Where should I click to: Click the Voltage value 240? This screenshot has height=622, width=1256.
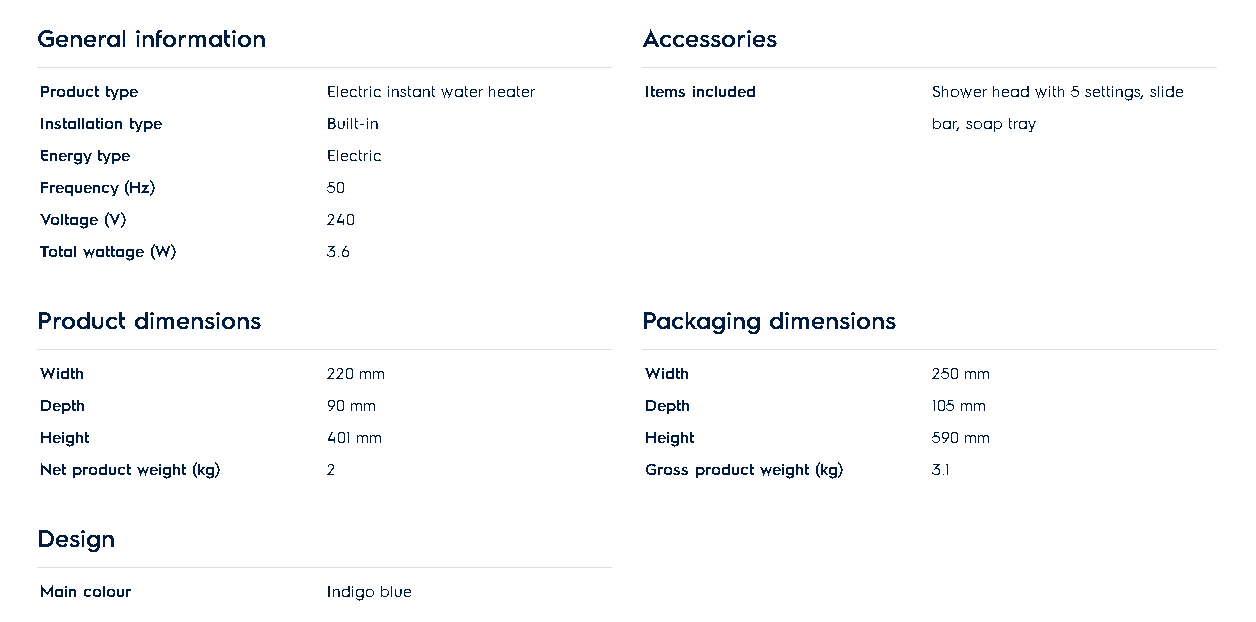pyautogui.click(x=340, y=220)
